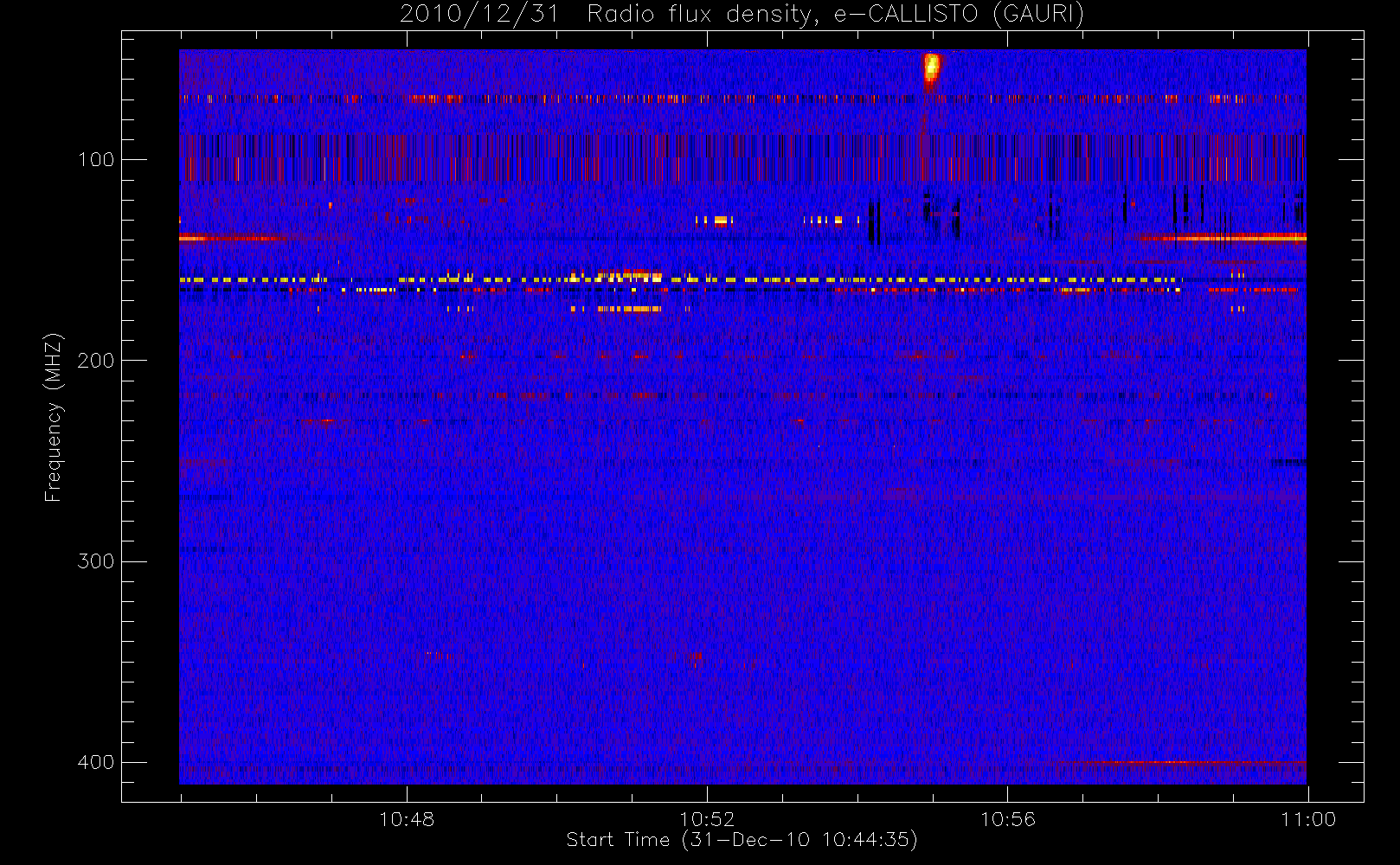The width and height of the screenshot is (1400, 865).
Task: Click the '10:52' time tick label
Action: coord(707,819)
